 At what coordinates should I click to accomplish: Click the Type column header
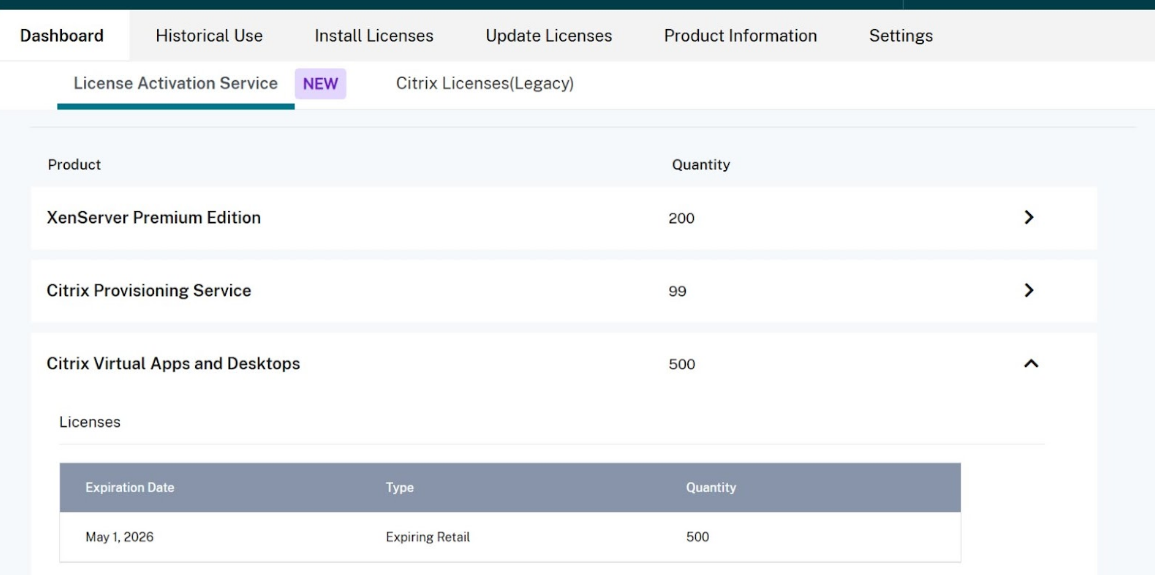[400, 488]
